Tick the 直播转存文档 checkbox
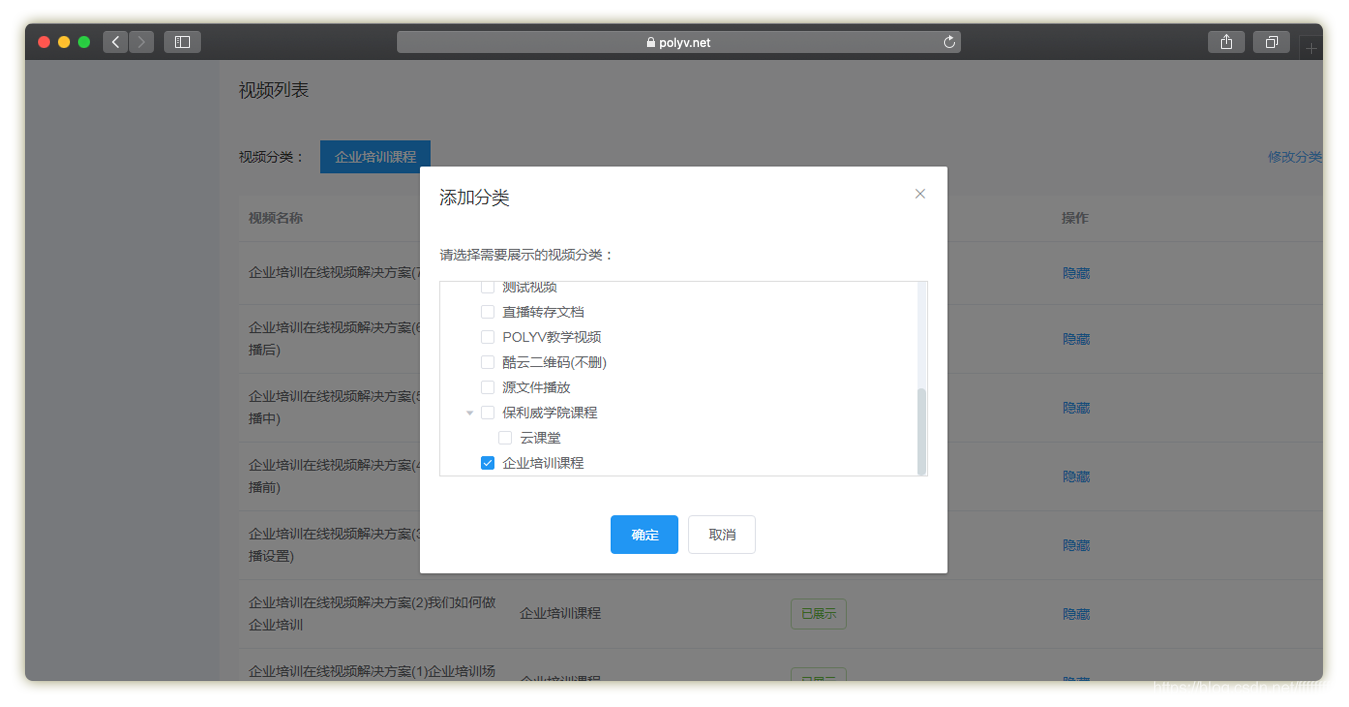 pyautogui.click(x=488, y=312)
